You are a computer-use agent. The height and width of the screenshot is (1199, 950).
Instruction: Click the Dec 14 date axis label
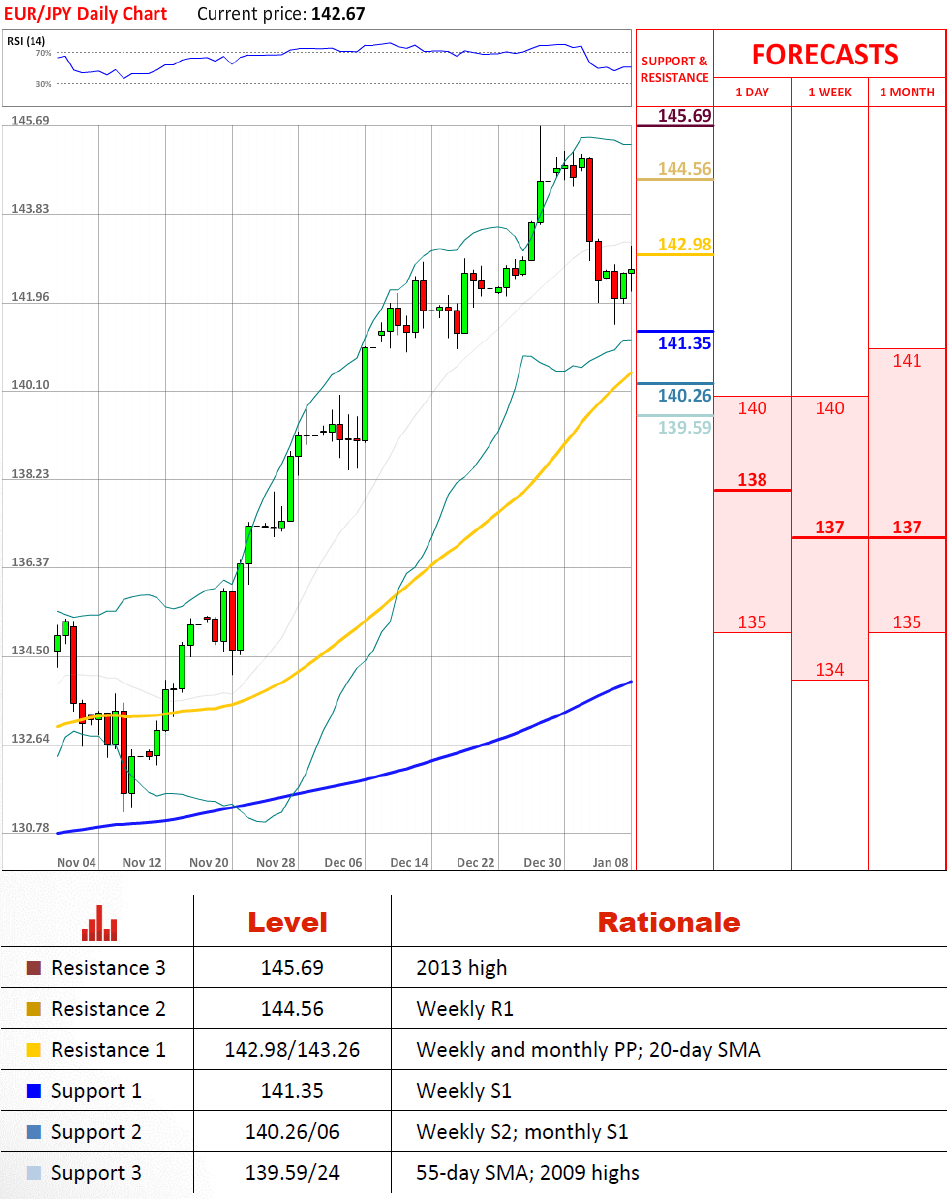409,862
